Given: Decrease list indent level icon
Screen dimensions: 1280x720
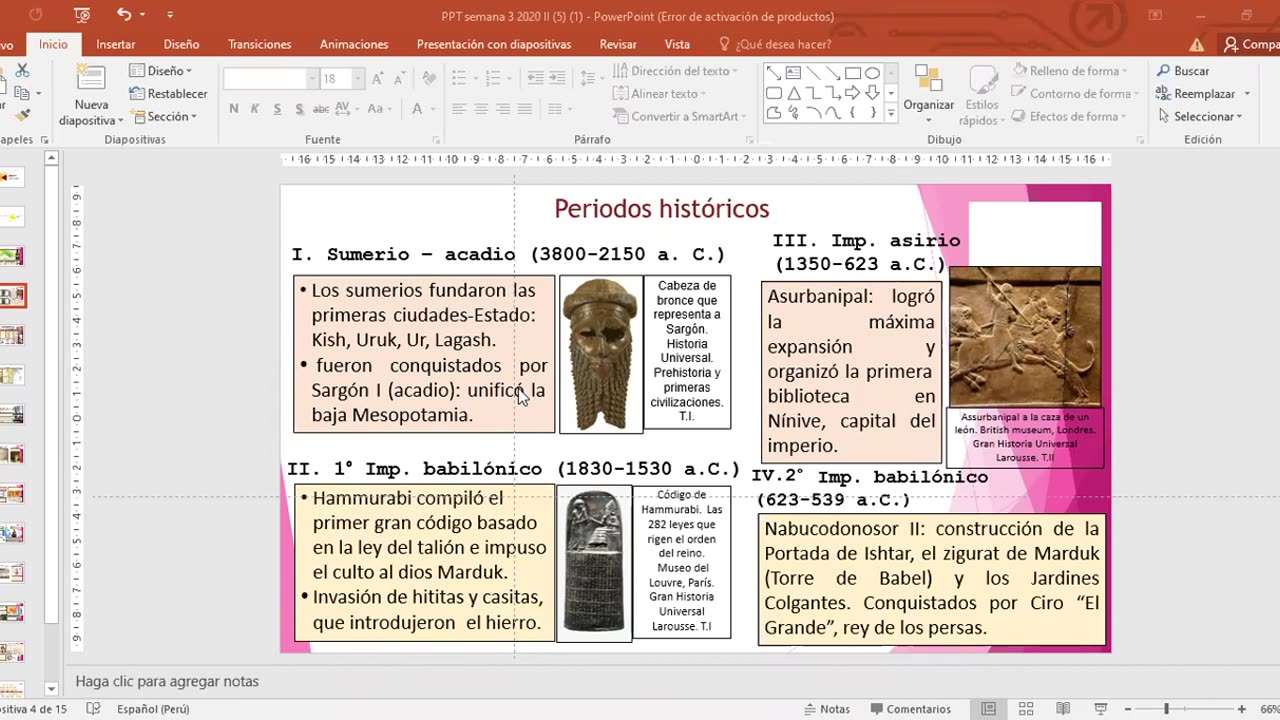Looking at the screenshot, I should [x=535, y=78].
